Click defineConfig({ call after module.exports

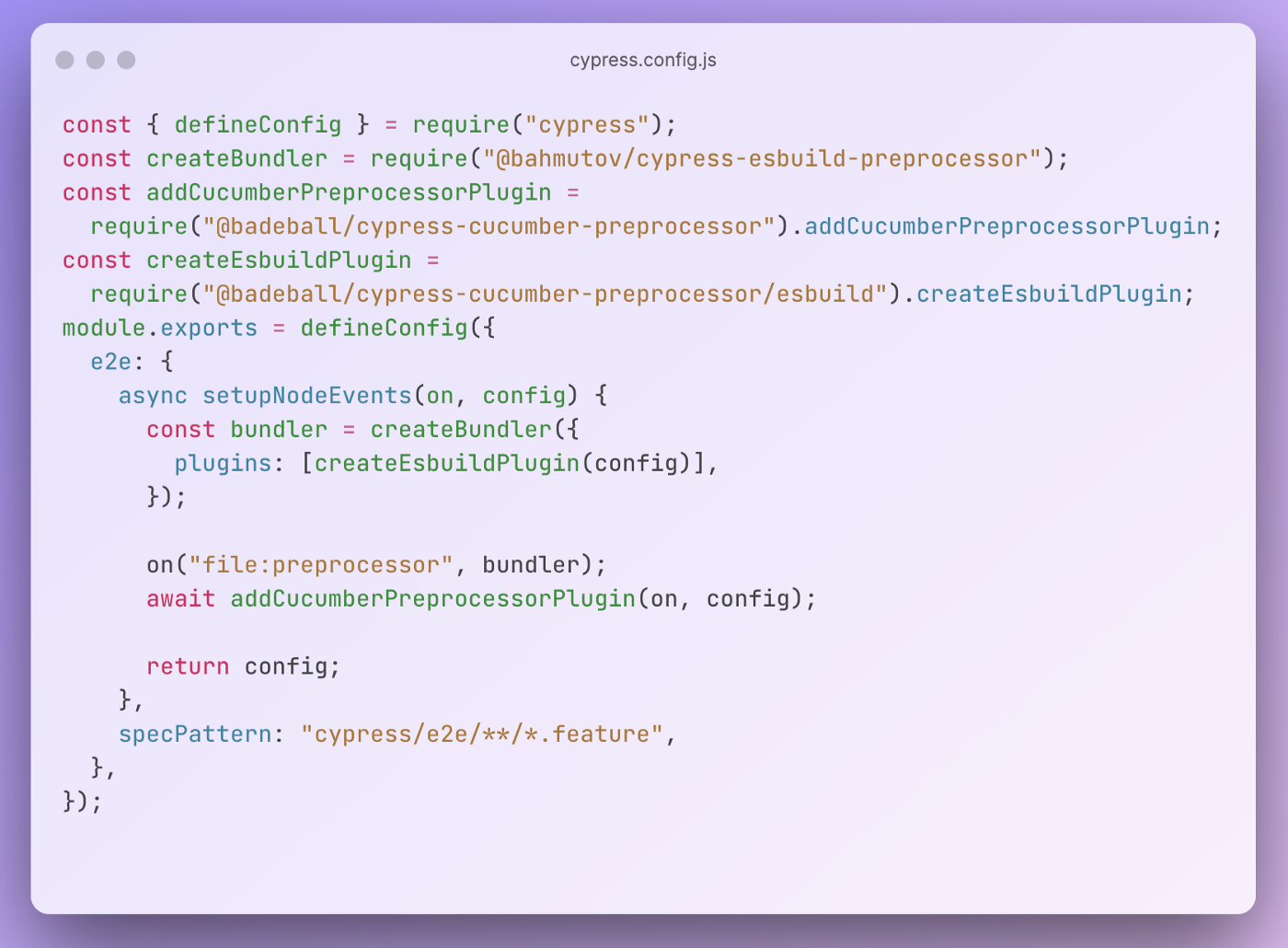tap(397, 329)
